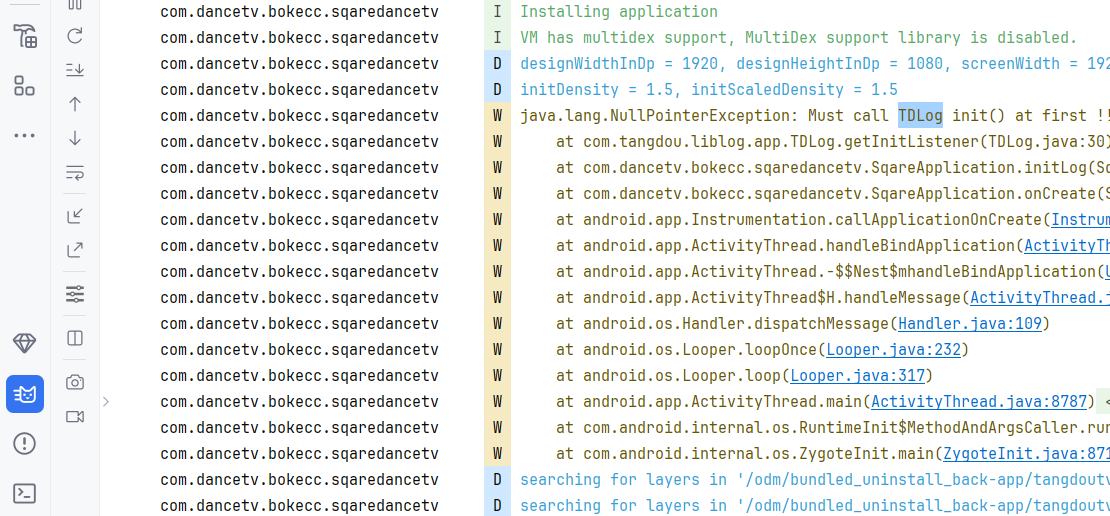Select 'Installing application' log message
This screenshot has width=1110, height=516.
(x=619, y=12)
